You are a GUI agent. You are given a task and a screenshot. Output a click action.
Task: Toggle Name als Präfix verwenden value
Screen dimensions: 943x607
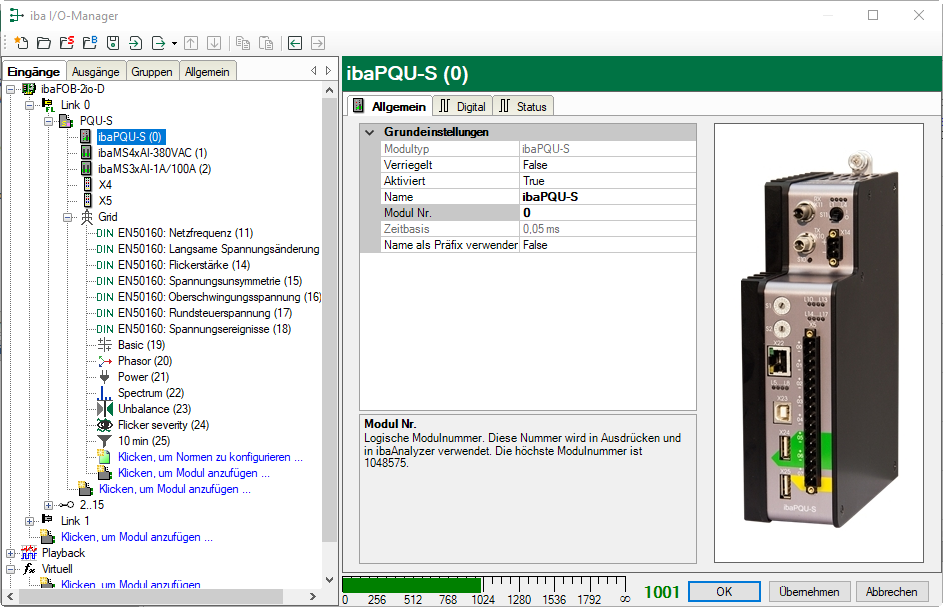(606, 245)
